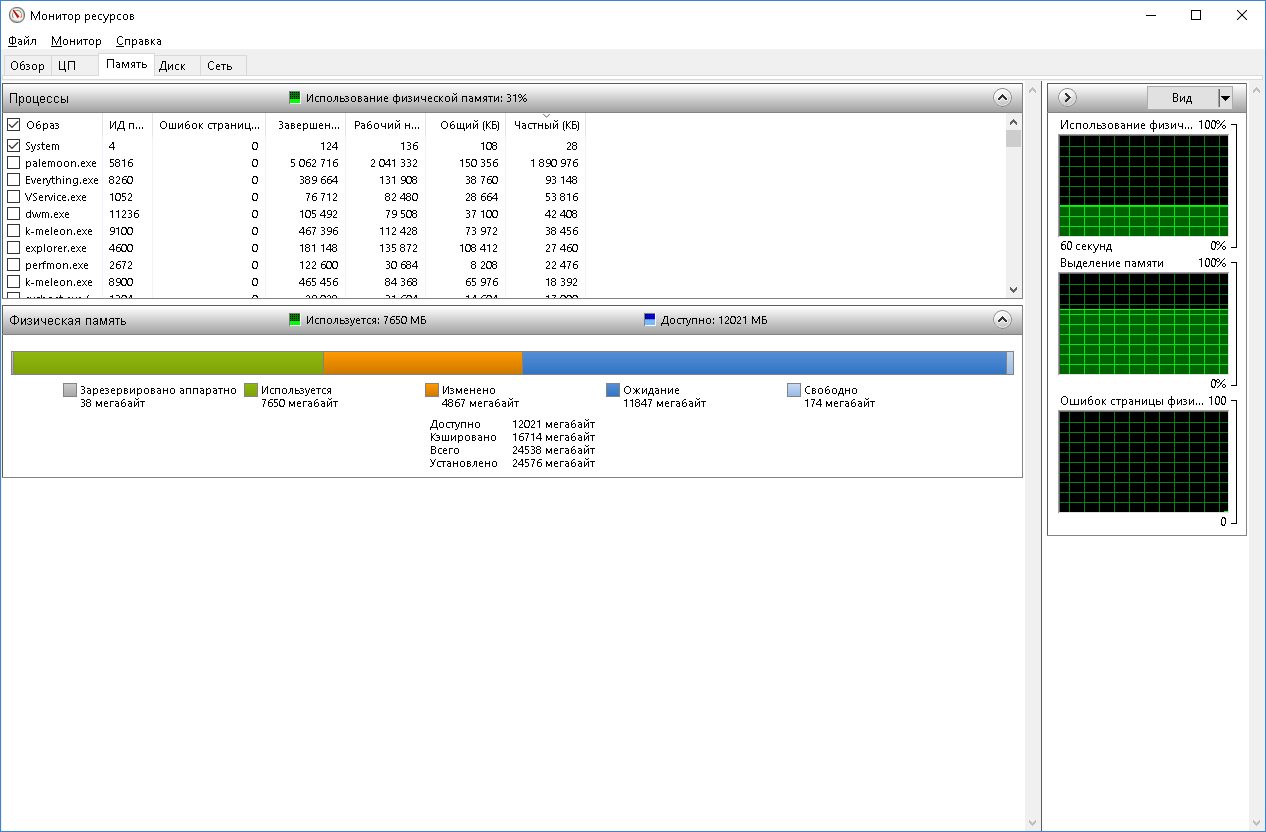The width and height of the screenshot is (1266, 832).
Task: Click the orange modified segment of memory bar
Action: (x=423, y=363)
